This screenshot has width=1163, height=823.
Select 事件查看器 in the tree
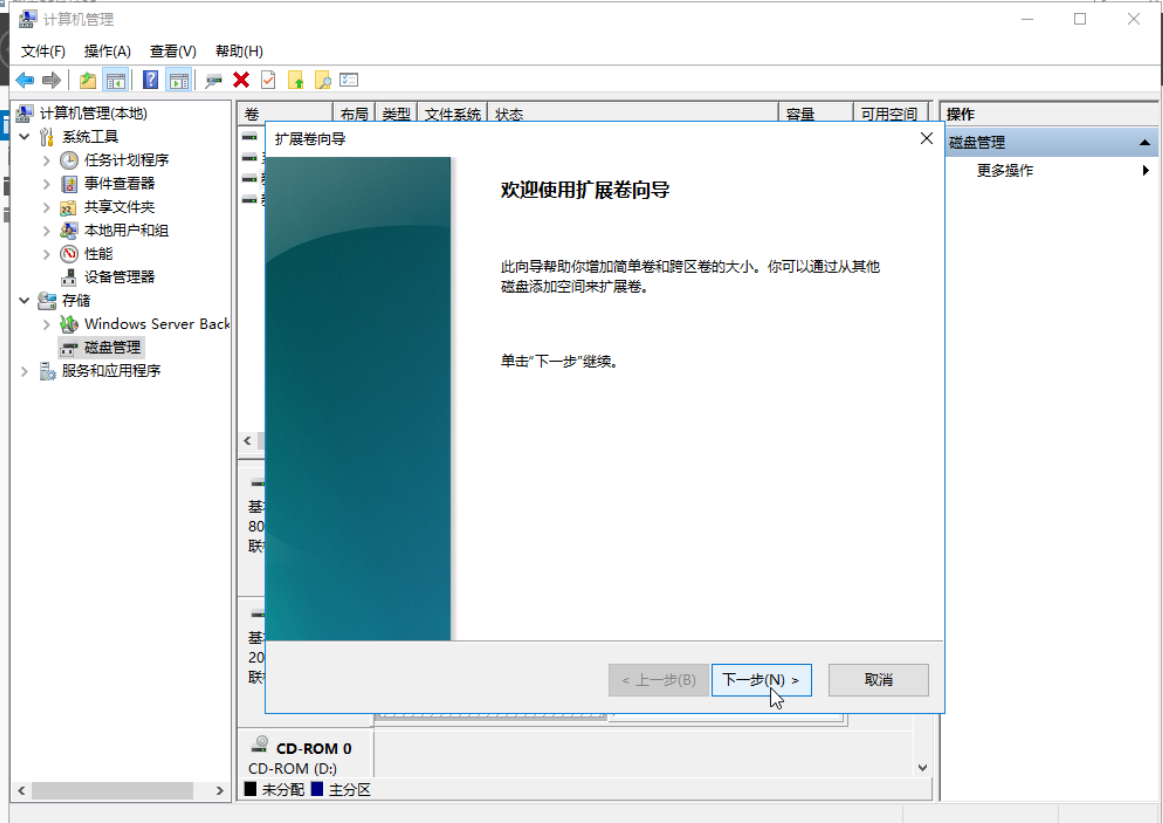[119, 183]
